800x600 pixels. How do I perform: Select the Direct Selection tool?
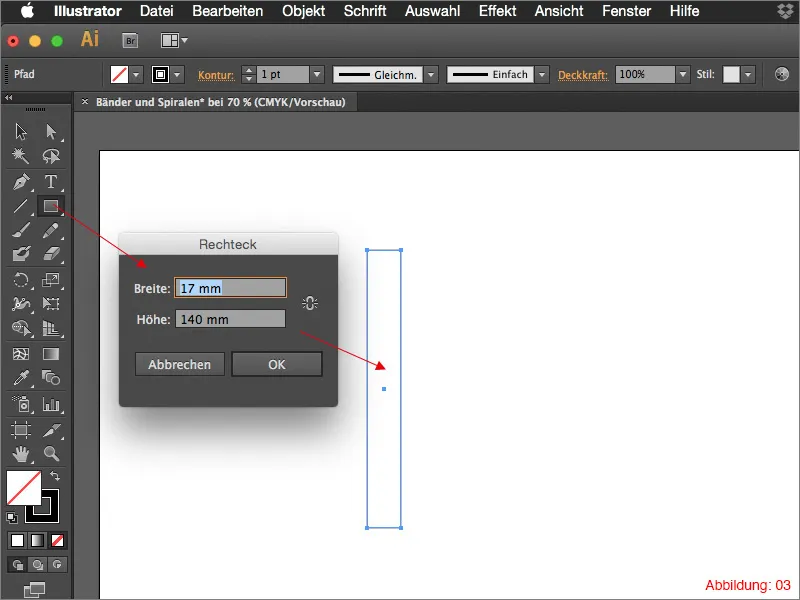[51, 132]
